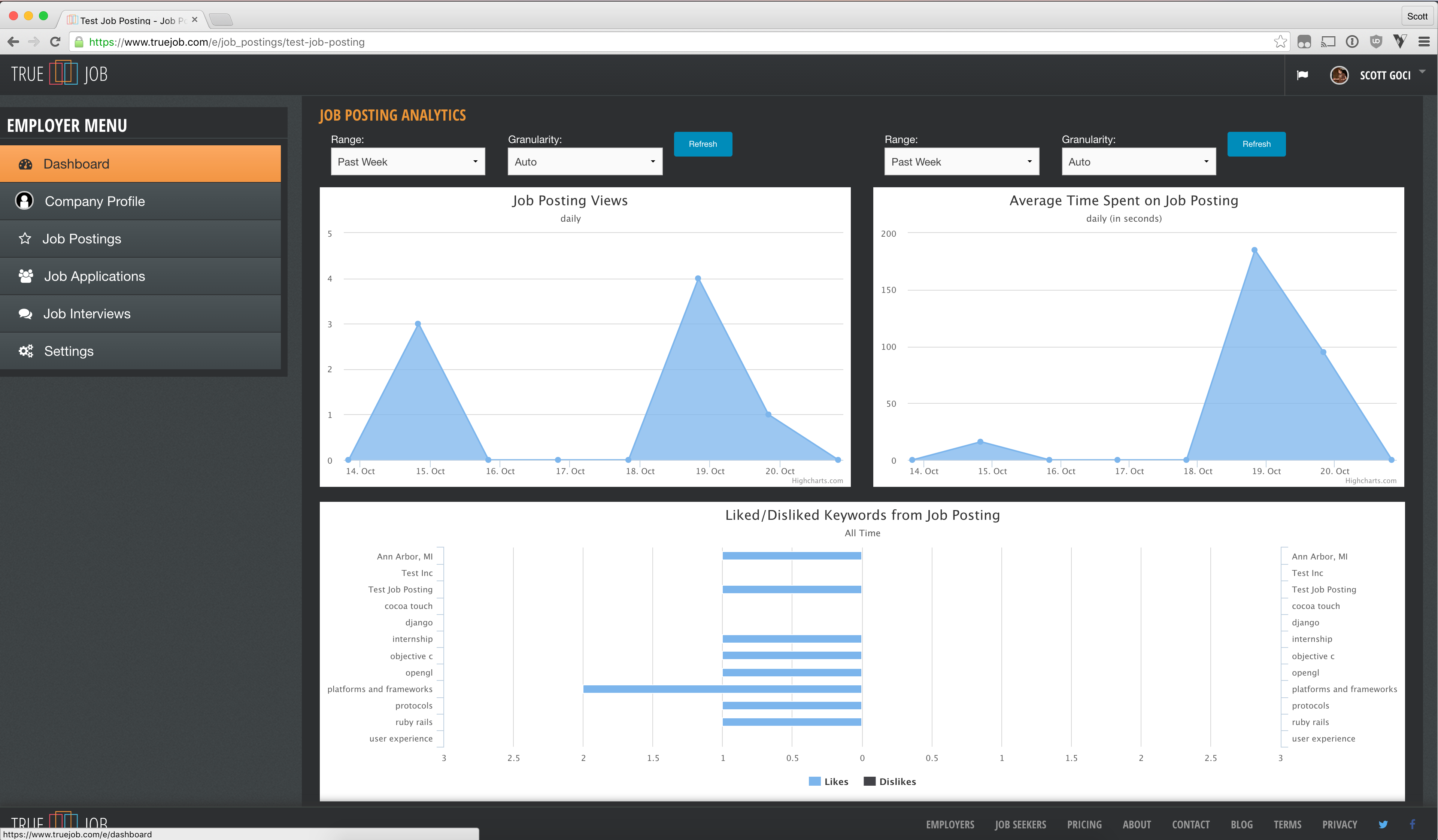This screenshot has width=1438, height=840.
Task: Click the flag notifications icon in header
Action: tap(1302, 75)
